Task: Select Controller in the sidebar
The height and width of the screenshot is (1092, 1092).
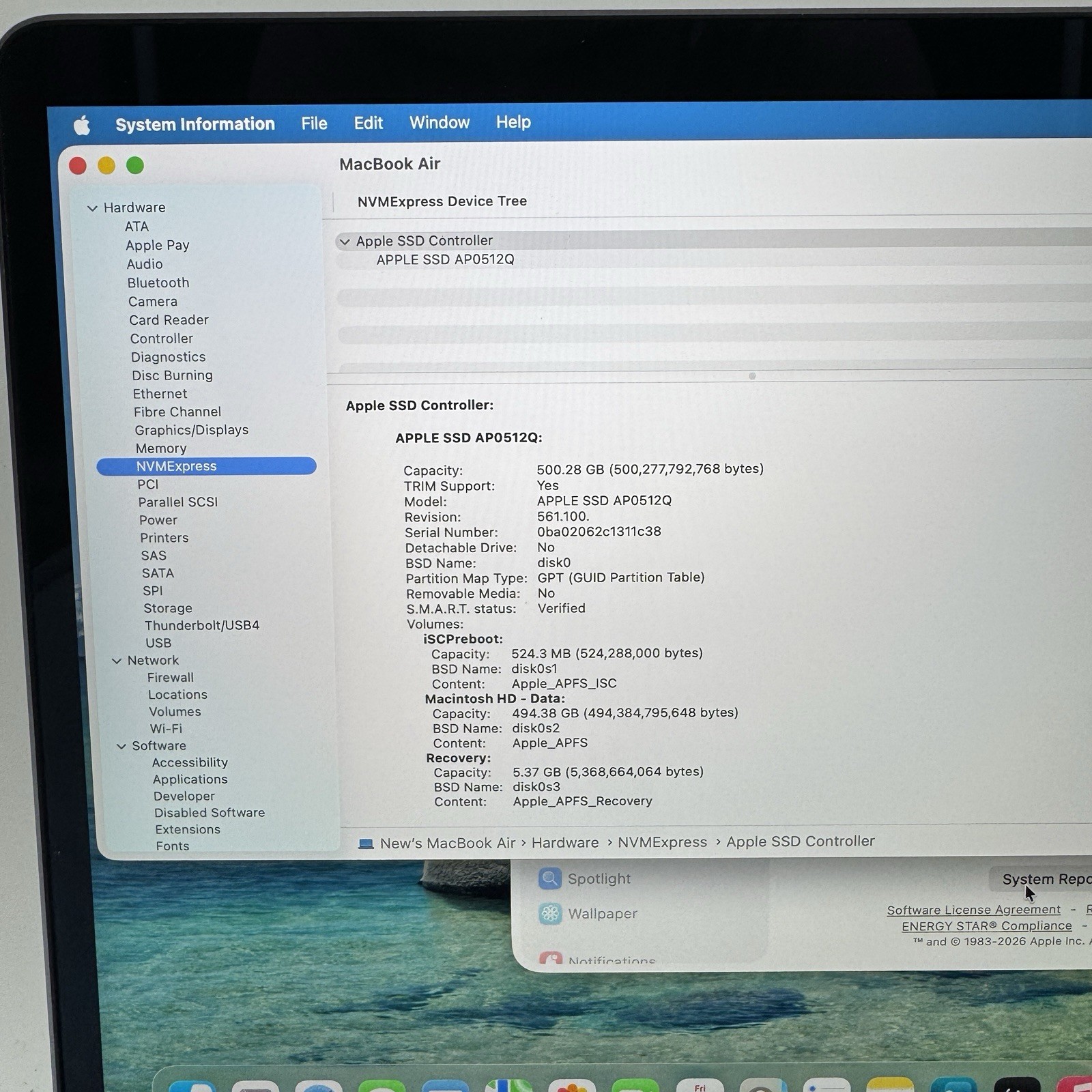Action: coord(162,339)
